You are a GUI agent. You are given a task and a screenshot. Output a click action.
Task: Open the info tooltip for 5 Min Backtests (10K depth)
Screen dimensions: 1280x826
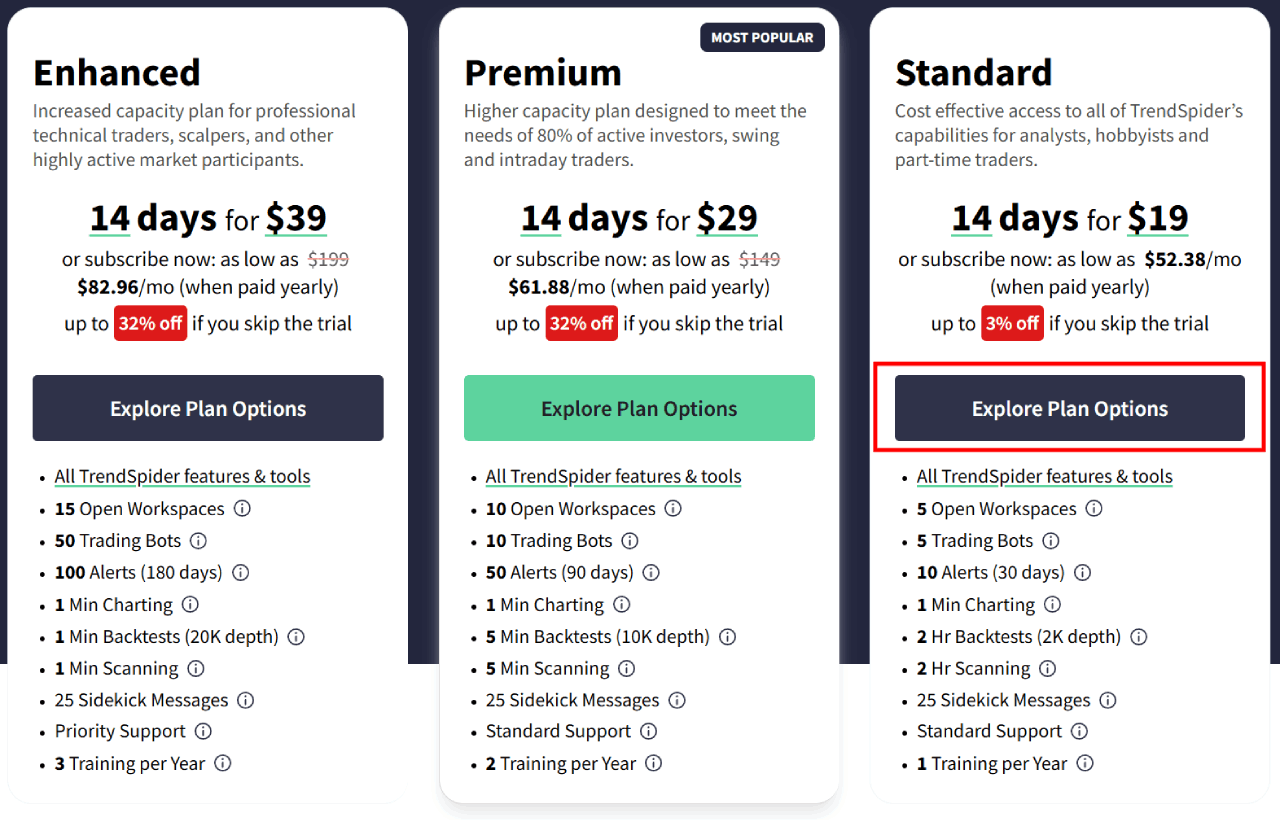[x=727, y=637]
